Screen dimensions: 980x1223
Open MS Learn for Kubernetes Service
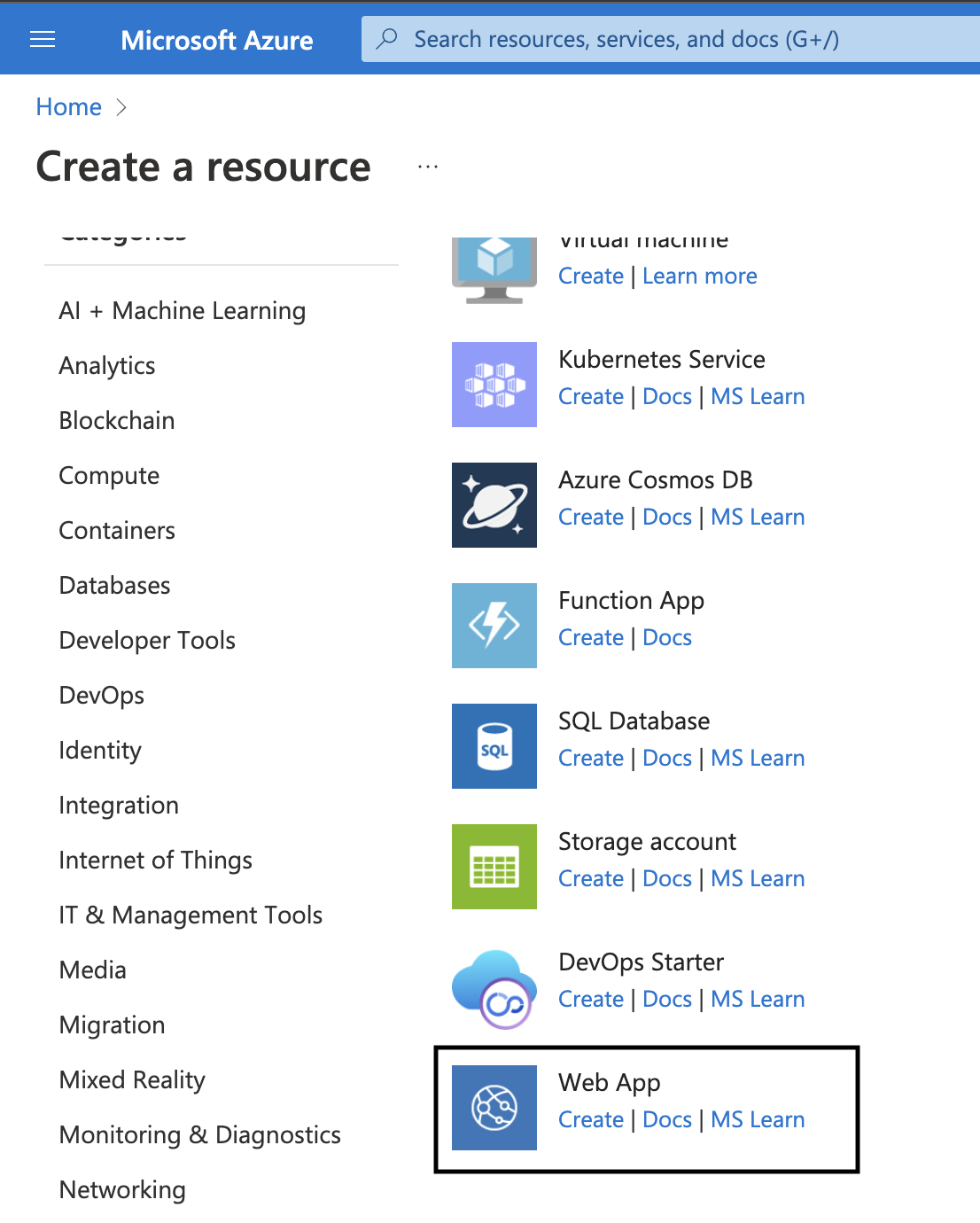[758, 397]
